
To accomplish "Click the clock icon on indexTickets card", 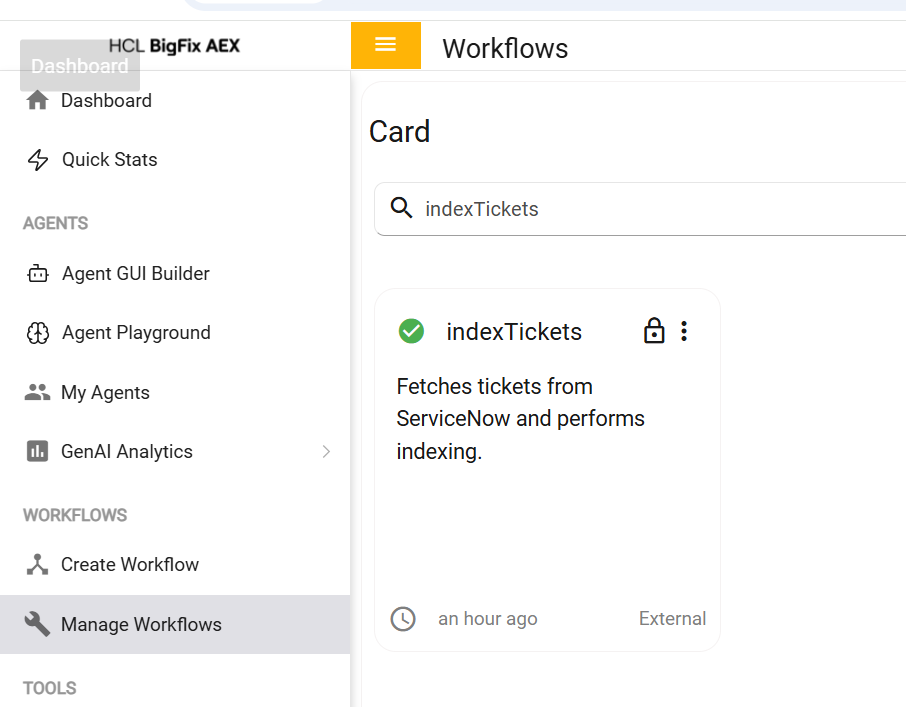I will click(x=403, y=619).
